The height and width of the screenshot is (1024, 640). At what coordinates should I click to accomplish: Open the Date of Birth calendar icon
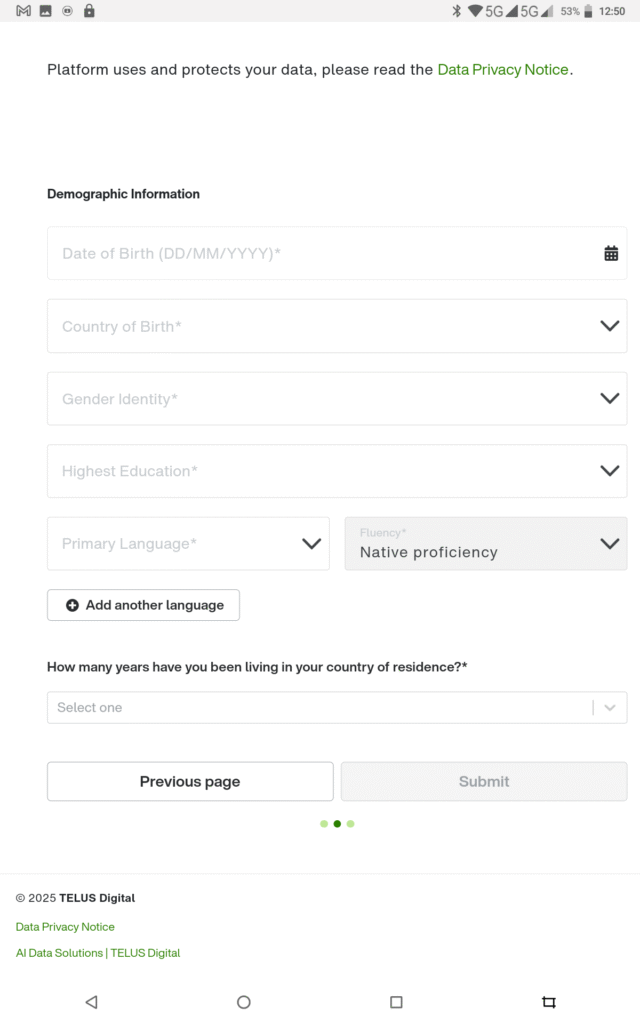pos(611,254)
